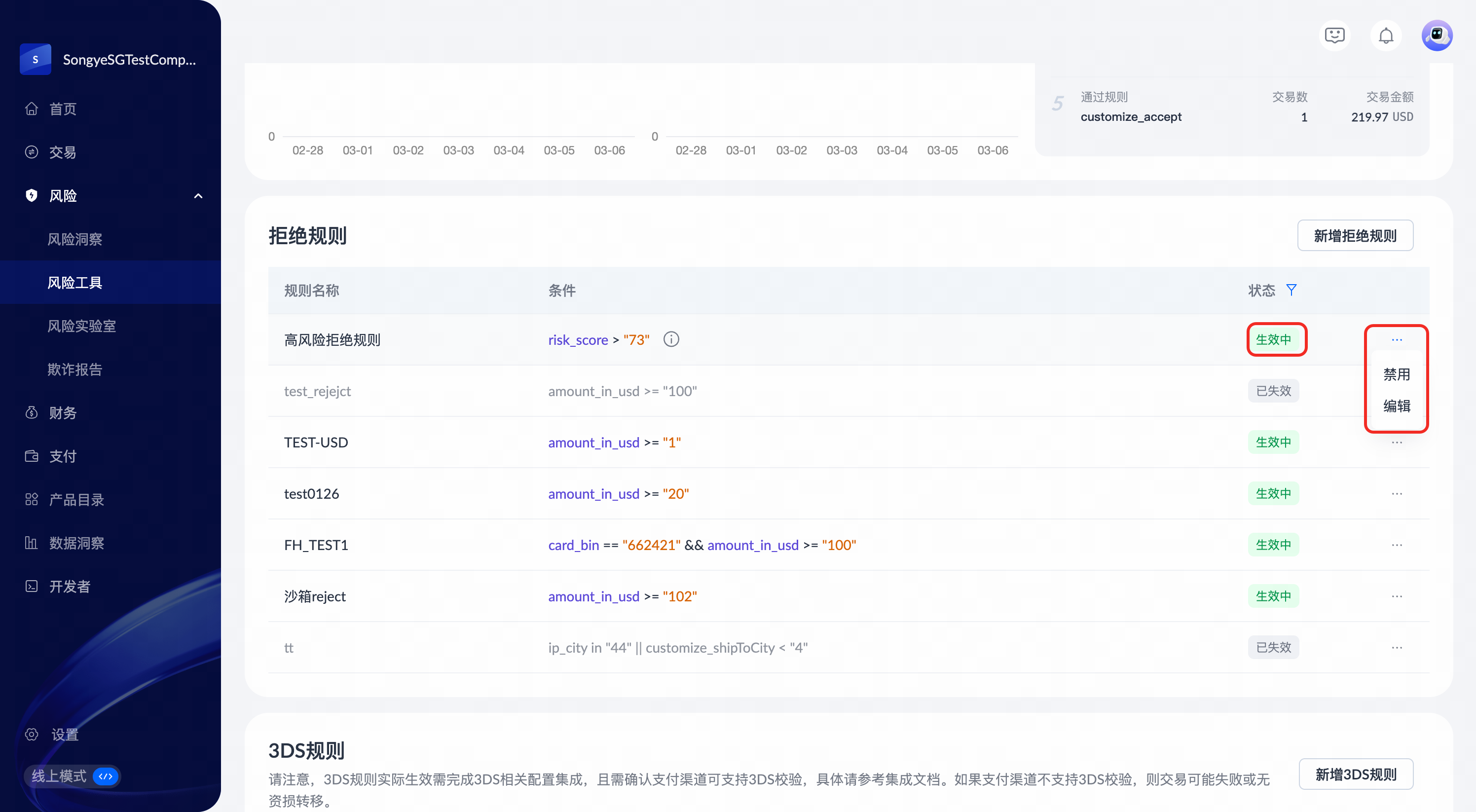
Task: Open 欺诈报告 in the sidebar
Action: click(74, 369)
